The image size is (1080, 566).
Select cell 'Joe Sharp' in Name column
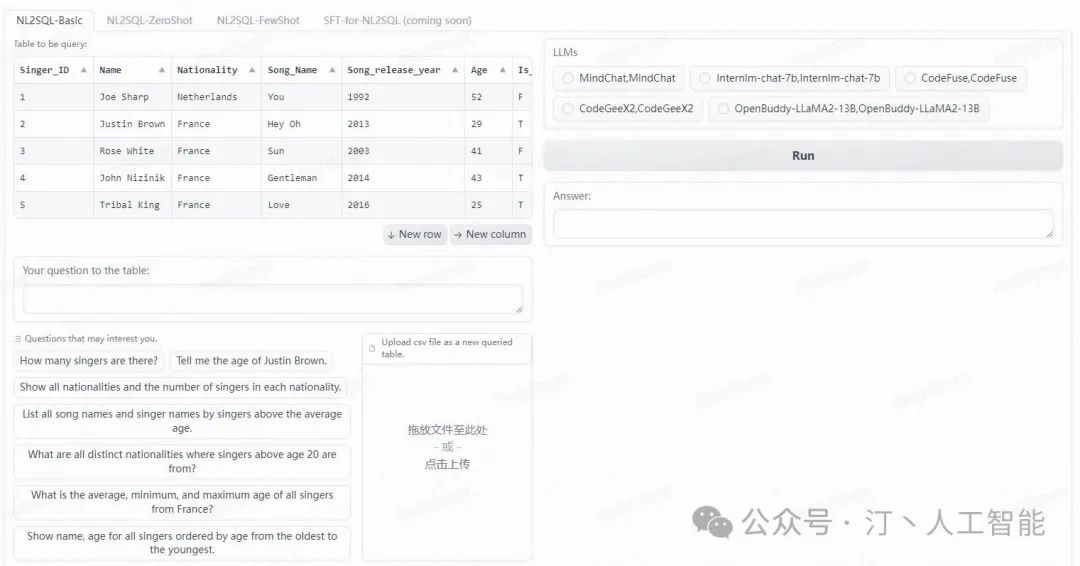point(132,97)
